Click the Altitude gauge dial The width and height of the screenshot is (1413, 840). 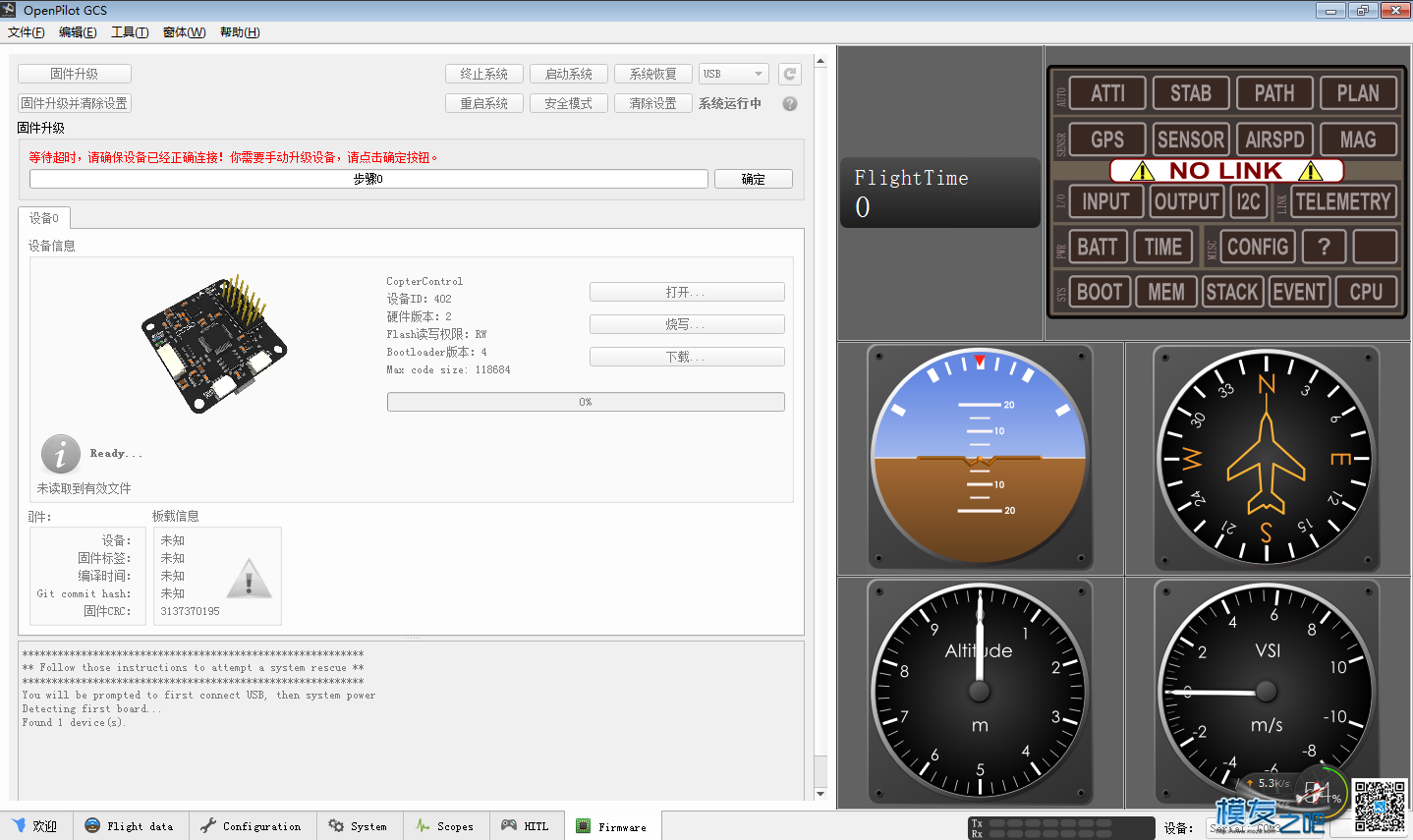click(980, 691)
